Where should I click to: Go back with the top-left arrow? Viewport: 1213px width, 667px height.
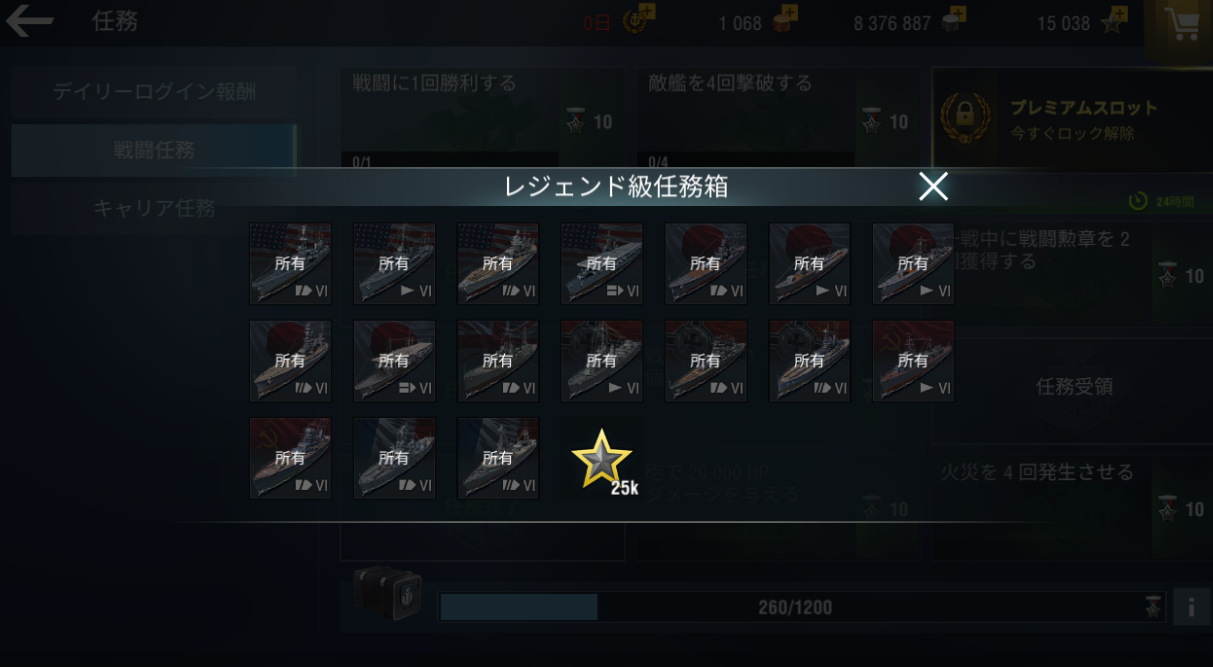coord(30,21)
